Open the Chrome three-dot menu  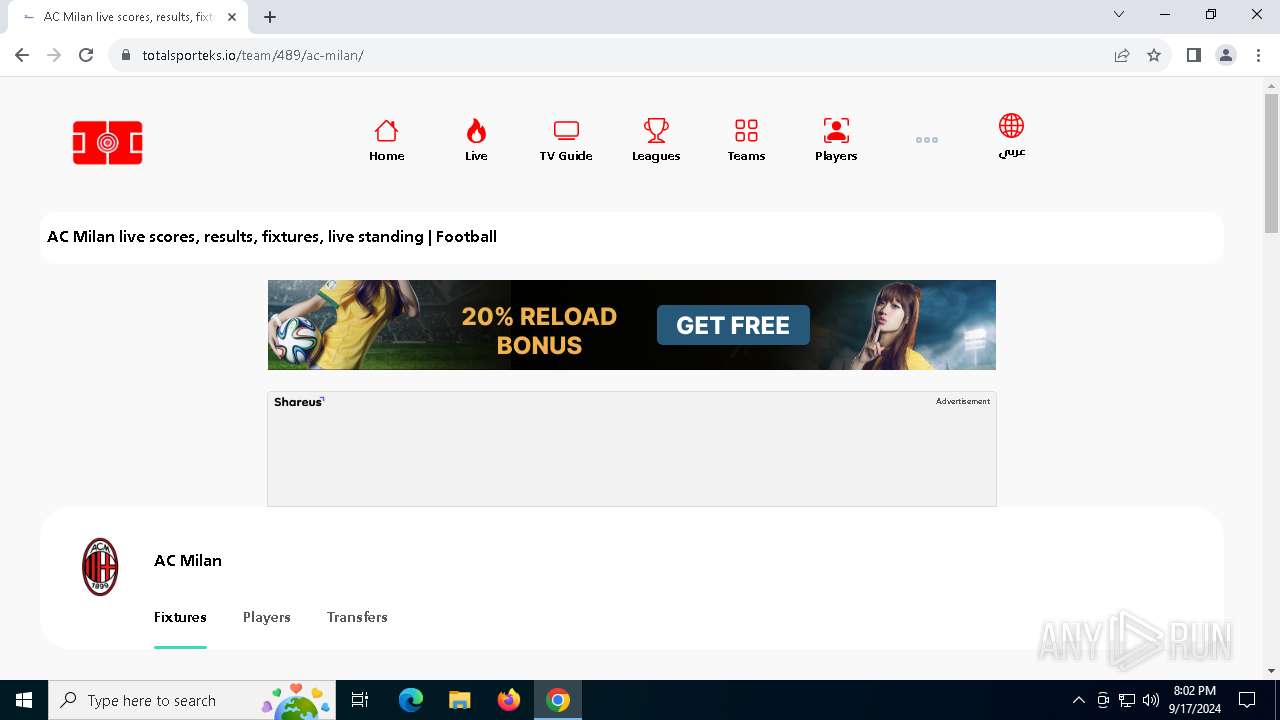[1258, 55]
